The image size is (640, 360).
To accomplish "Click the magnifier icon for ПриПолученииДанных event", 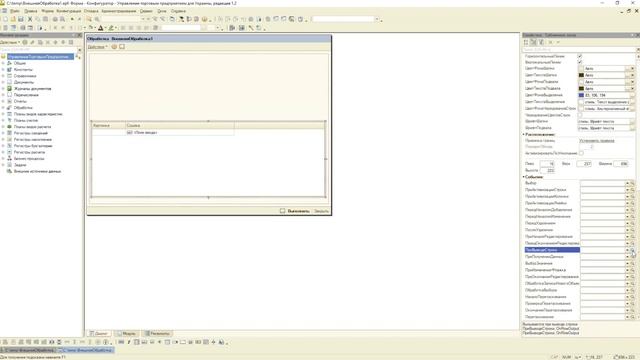I will click(633, 257).
